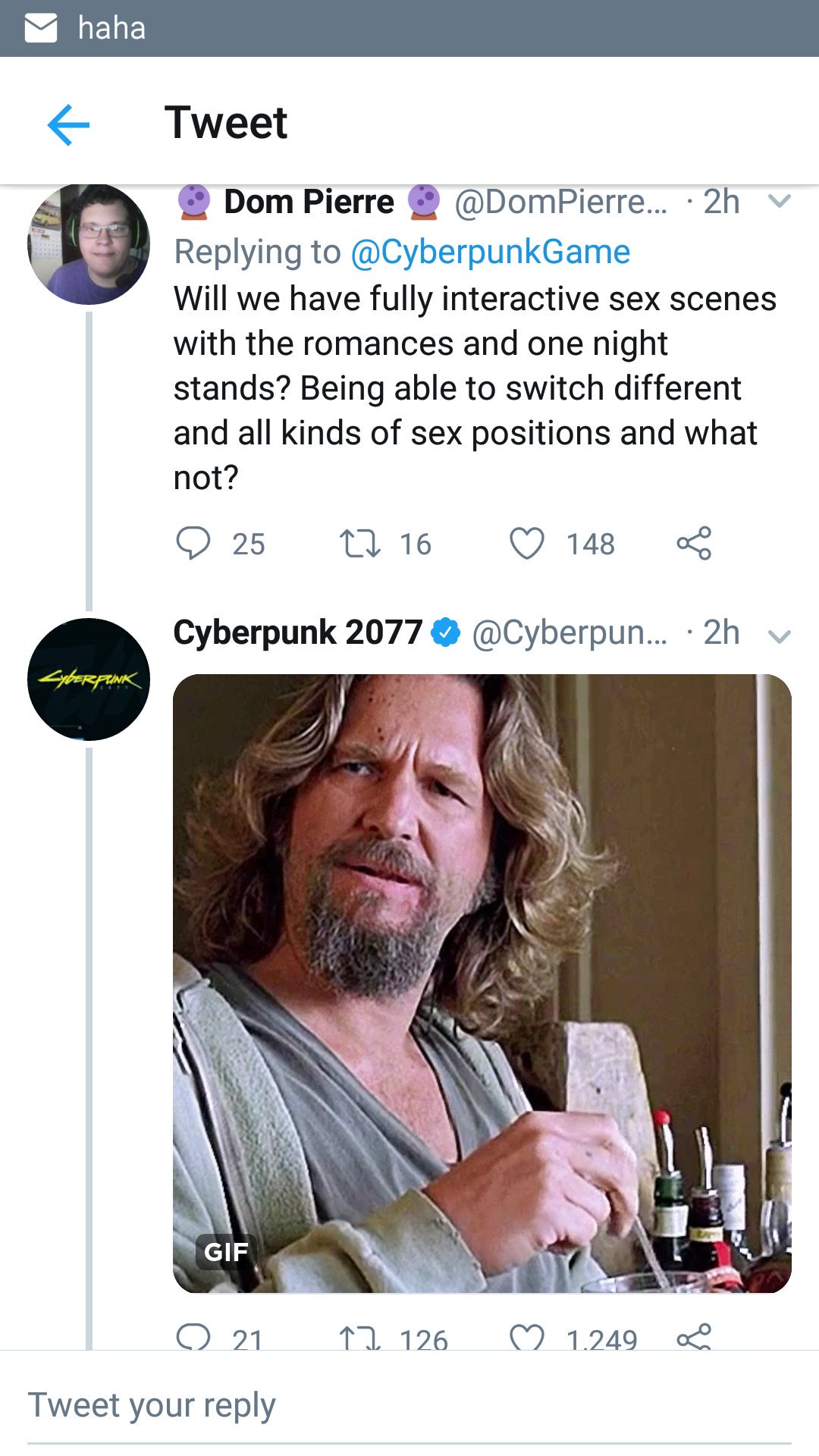Like Dom Pierre's tweet
The width and height of the screenshot is (819, 1456).
point(527,543)
